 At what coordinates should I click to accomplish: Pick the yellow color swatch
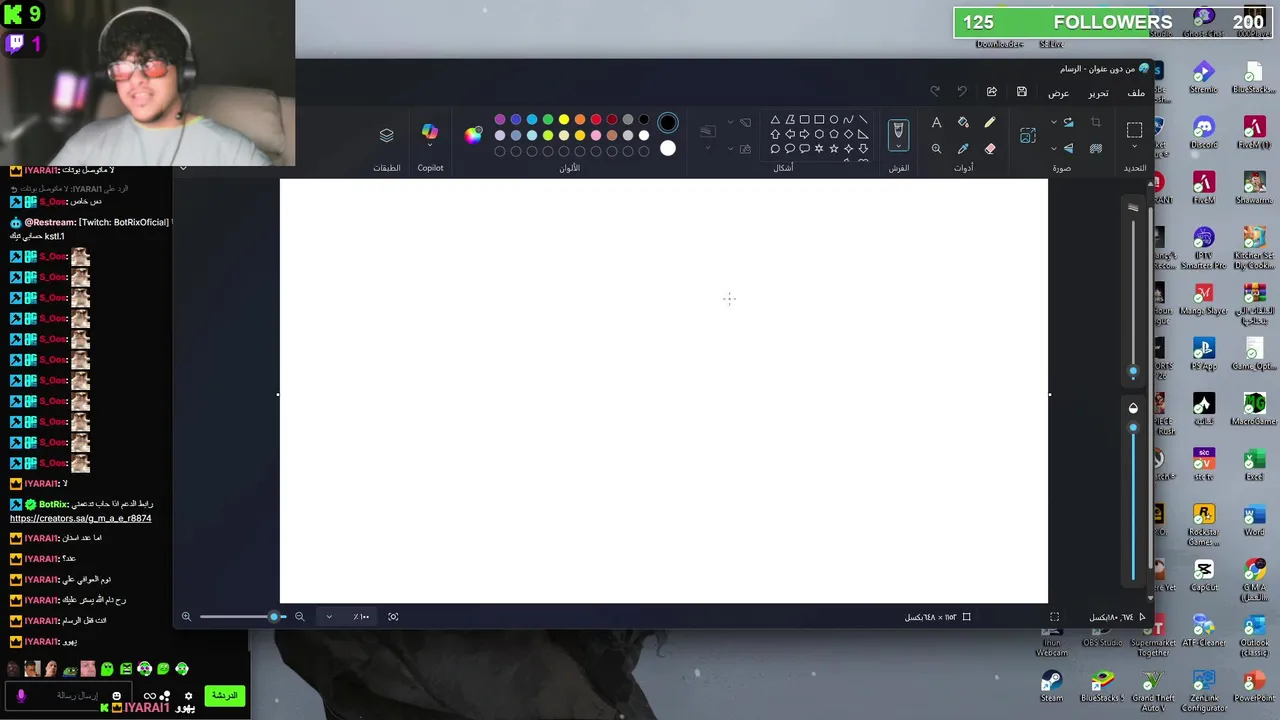(564, 120)
